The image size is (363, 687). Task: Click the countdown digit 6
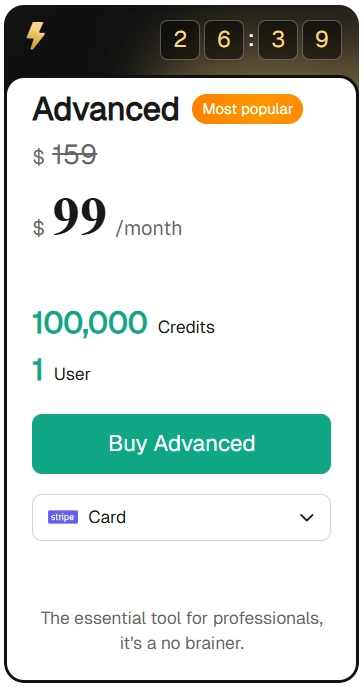pos(224,40)
